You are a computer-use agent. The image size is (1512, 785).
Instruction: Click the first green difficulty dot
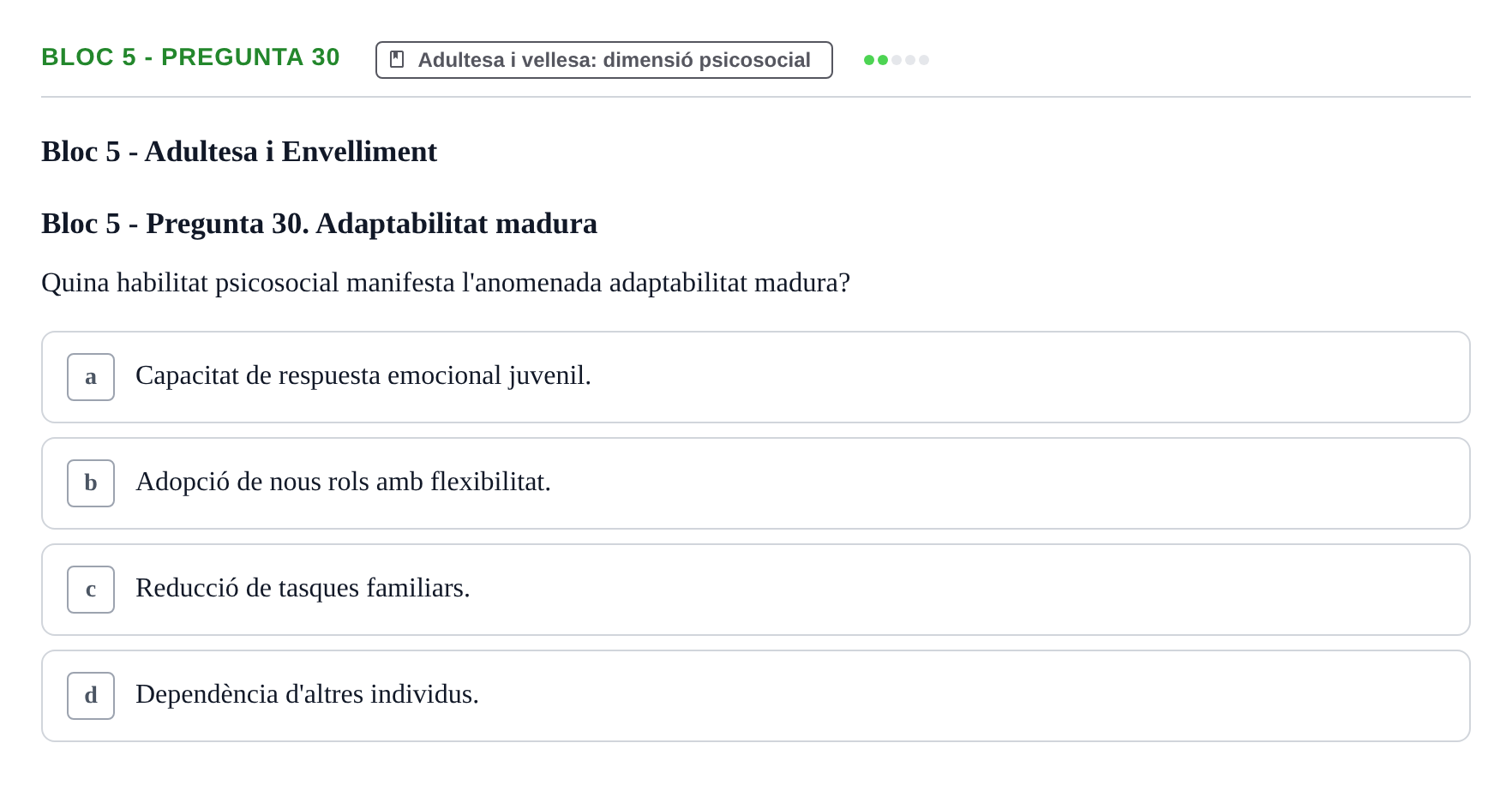[869, 60]
